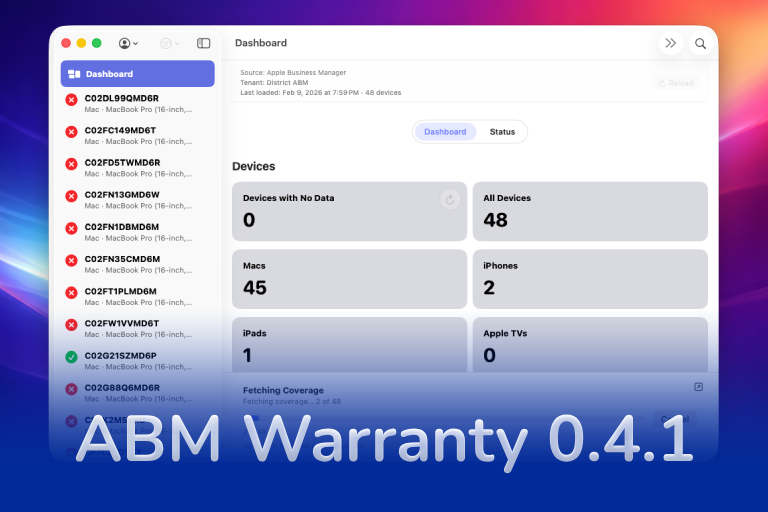Screen dimensions: 768x512
Task: Open the Devices with No Data card
Action: pyautogui.click(x=349, y=212)
